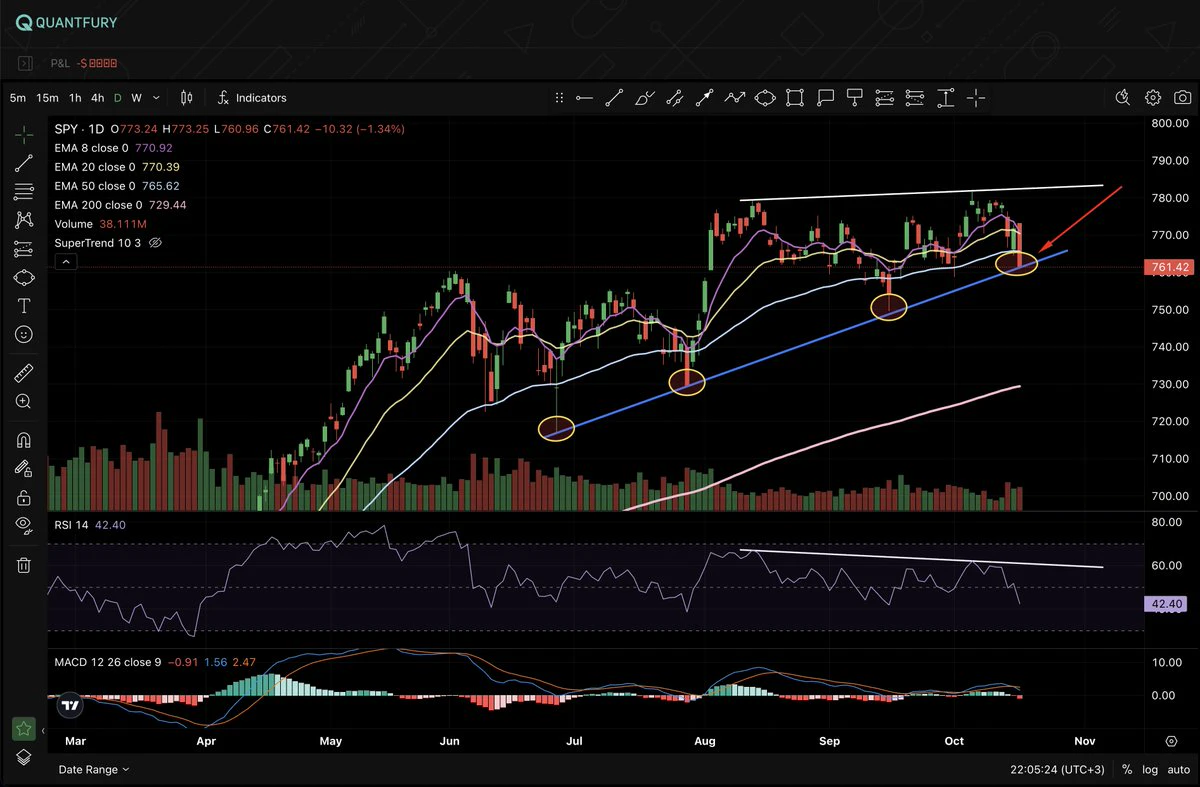Pick the ellipse shape tool in top toolbar
1200x787 pixels.
pyautogui.click(x=765, y=98)
